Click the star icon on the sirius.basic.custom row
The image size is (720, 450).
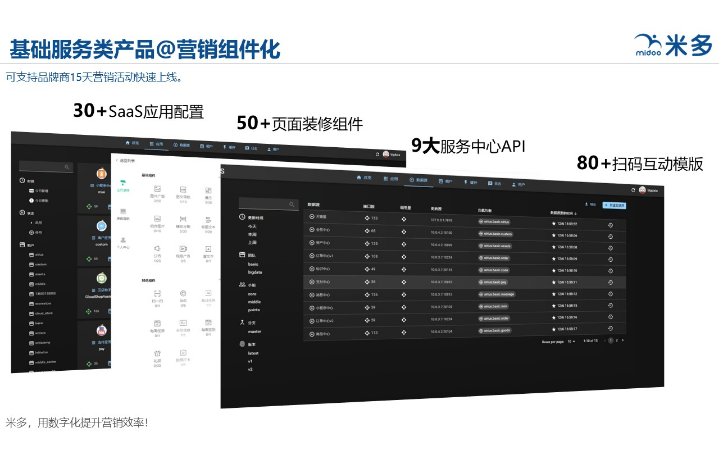[553, 236]
